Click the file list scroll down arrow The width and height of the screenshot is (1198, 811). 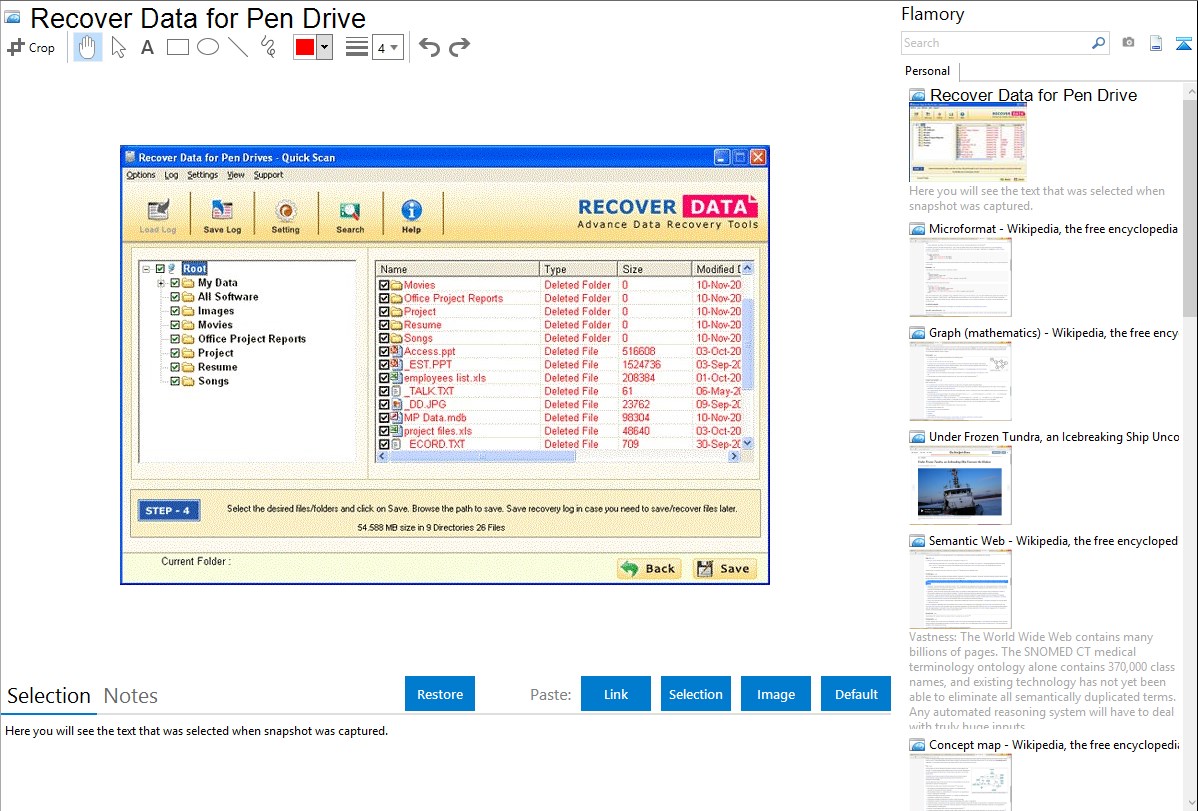pyautogui.click(x=747, y=443)
